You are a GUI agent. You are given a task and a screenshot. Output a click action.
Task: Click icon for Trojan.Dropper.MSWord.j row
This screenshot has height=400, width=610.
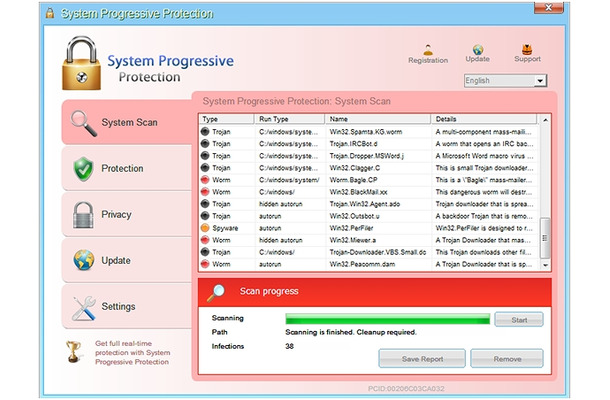point(205,156)
